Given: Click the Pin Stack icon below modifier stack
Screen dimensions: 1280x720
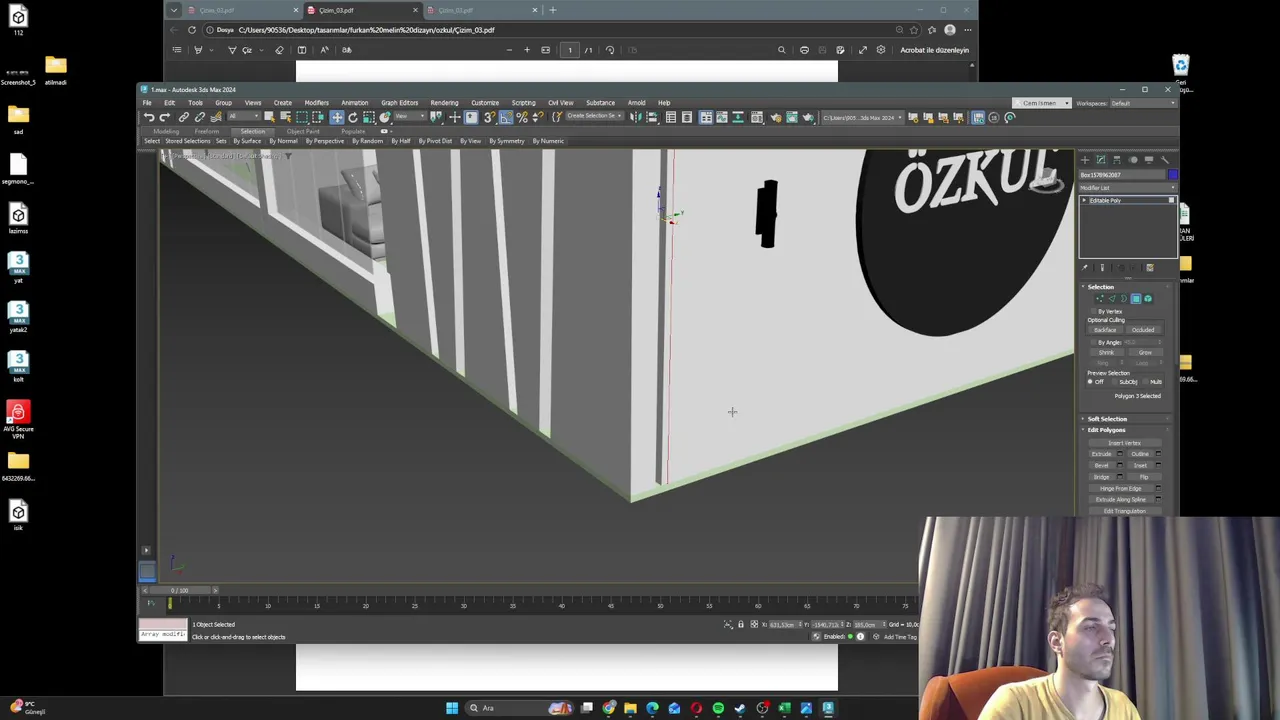Looking at the screenshot, I should click(x=1084, y=267).
